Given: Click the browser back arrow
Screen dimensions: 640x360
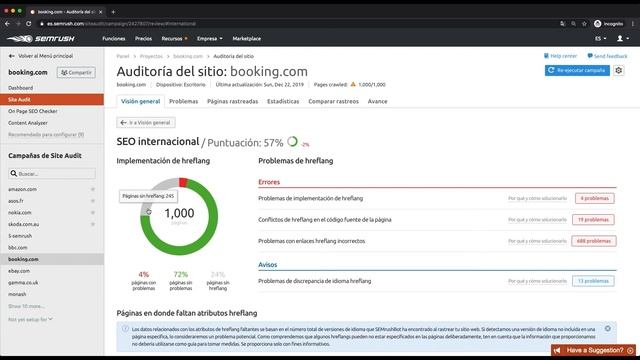Looking at the screenshot, I should [x=7, y=24].
